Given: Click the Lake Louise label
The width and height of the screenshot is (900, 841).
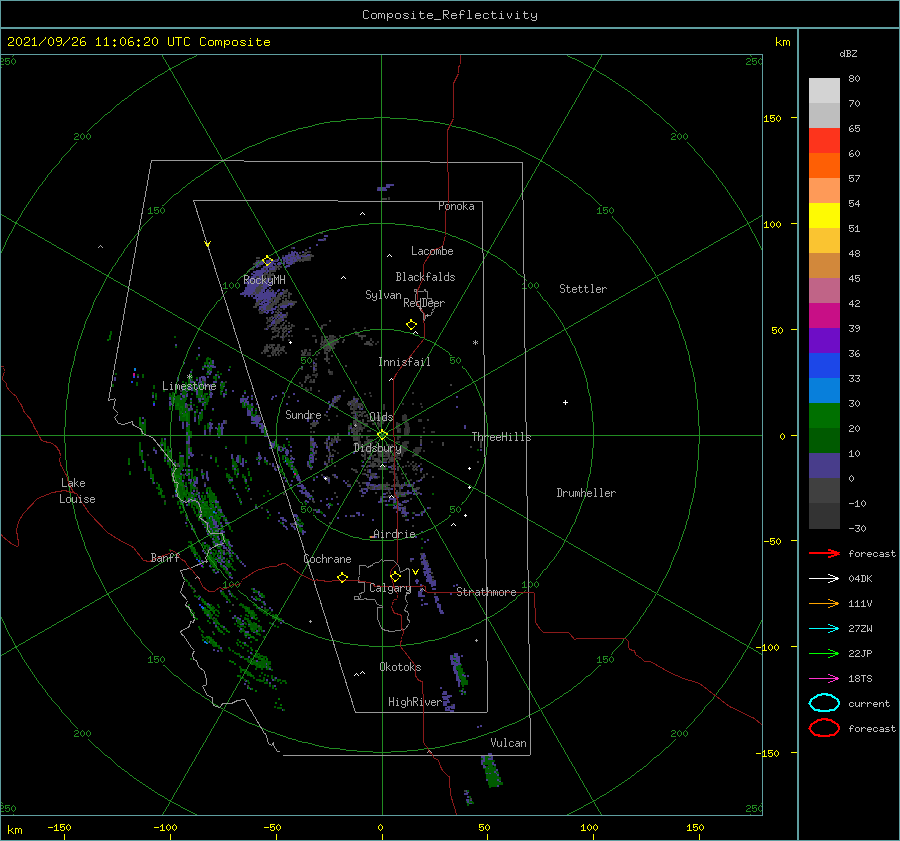Looking at the screenshot, I should point(77,491).
